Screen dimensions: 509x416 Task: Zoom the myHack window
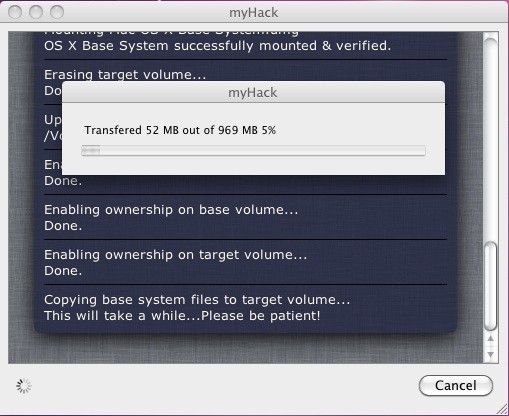tap(57, 12)
